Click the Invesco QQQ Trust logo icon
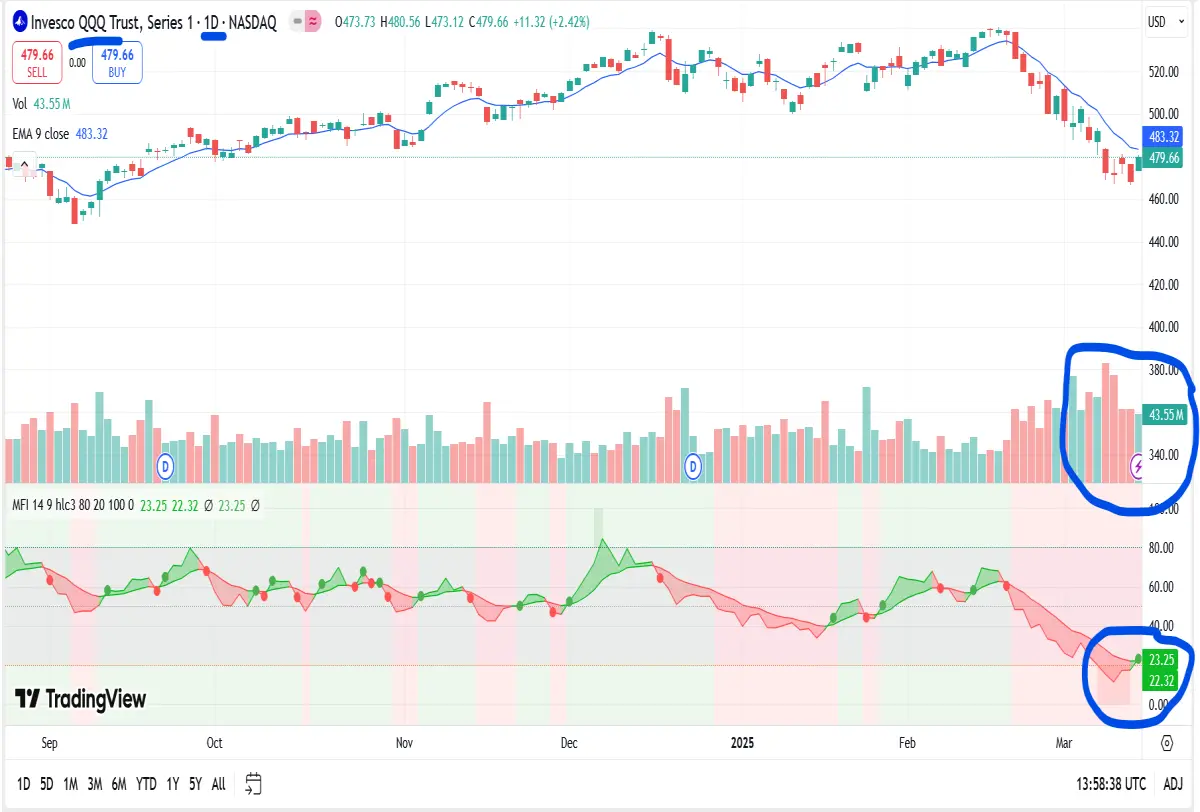Viewport: 1200px width, 812px height. pyautogui.click(x=19, y=21)
